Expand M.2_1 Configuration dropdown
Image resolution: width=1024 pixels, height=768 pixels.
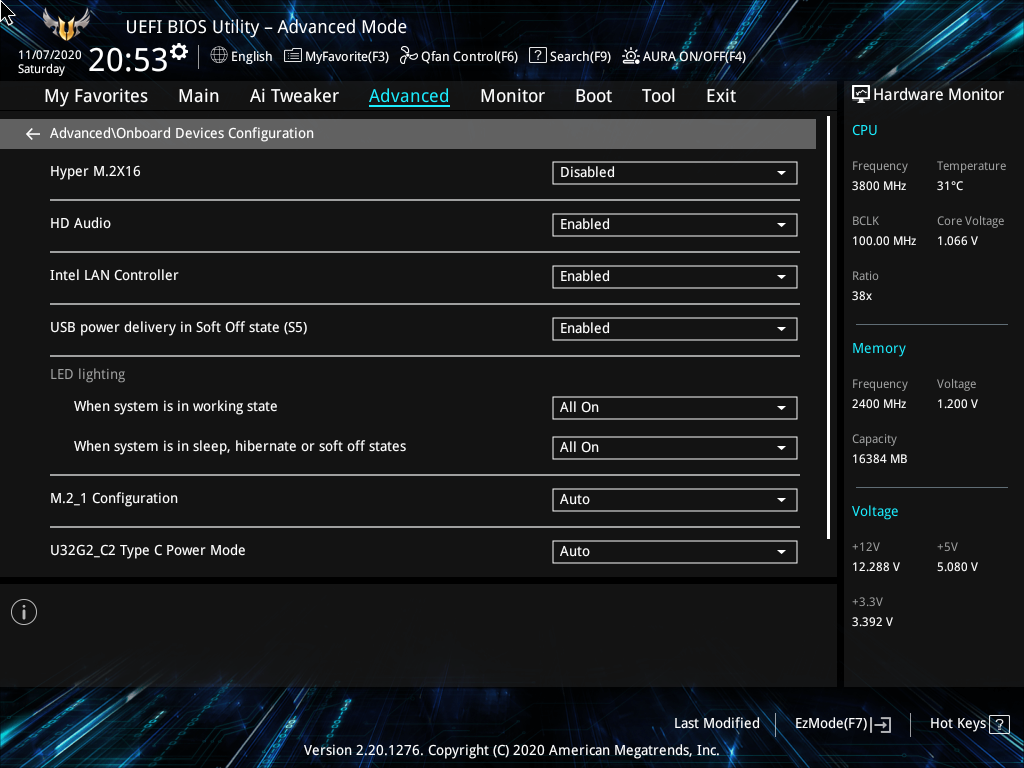click(x=675, y=500)
